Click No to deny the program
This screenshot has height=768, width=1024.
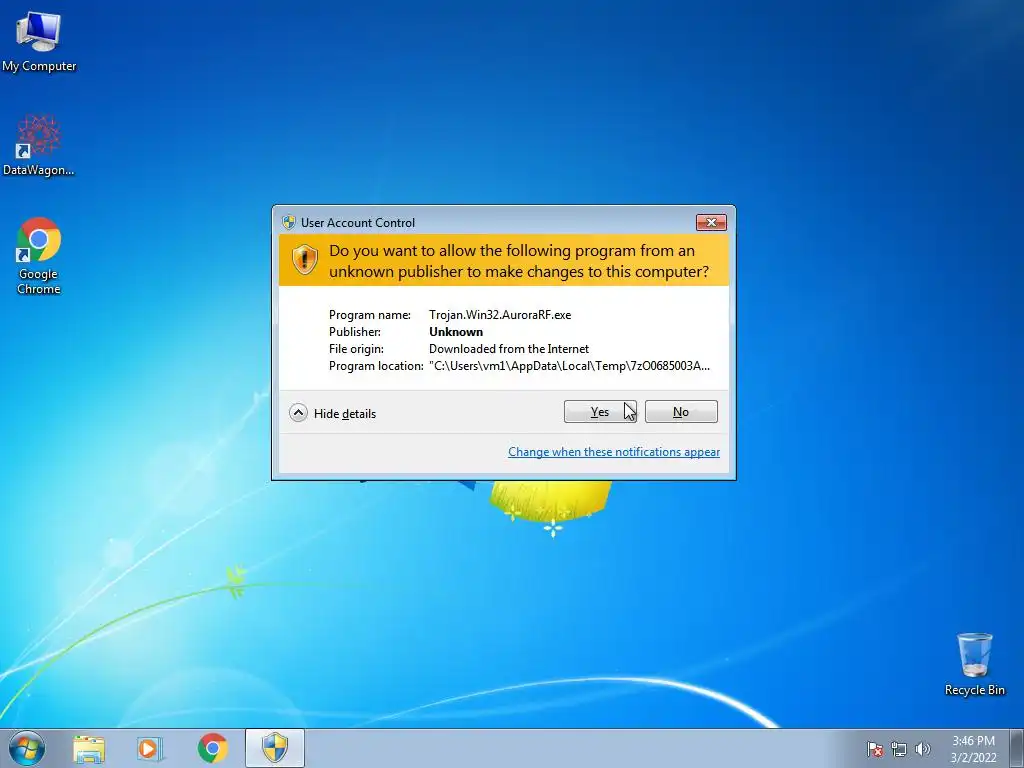coord(681,411)
